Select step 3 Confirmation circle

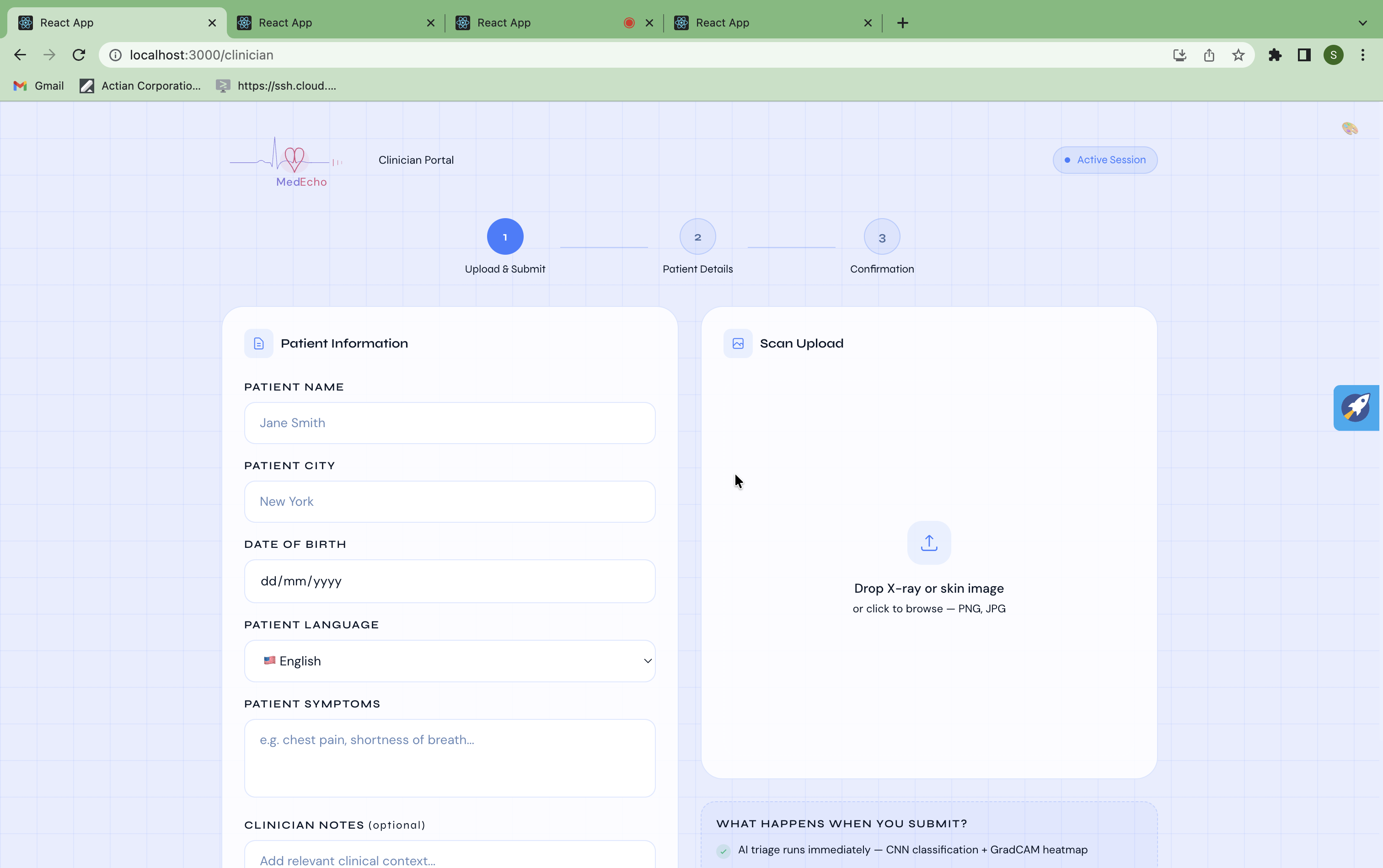881,236
